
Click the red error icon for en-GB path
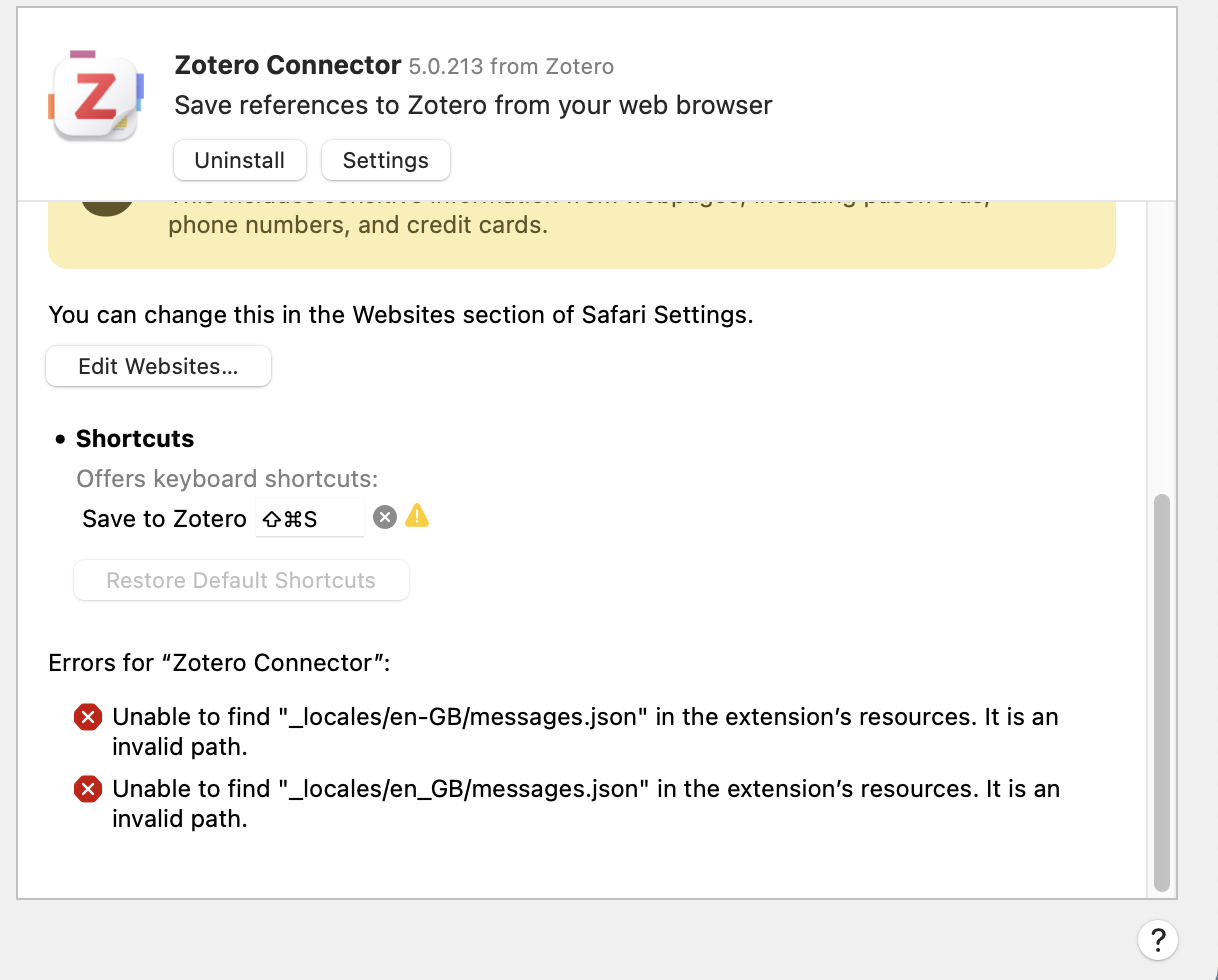(x=88, y=717)
